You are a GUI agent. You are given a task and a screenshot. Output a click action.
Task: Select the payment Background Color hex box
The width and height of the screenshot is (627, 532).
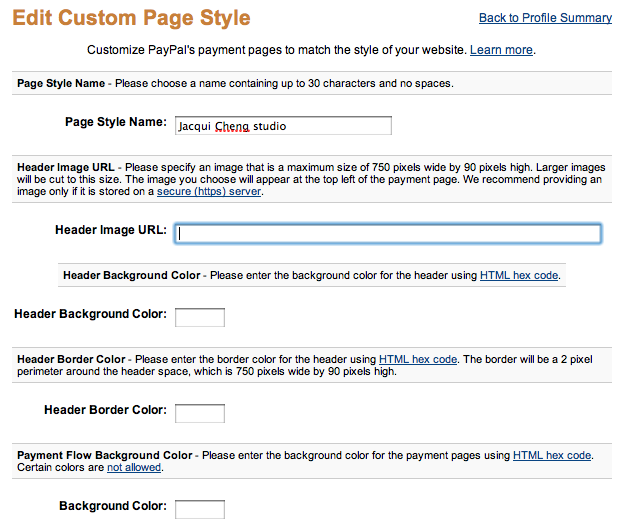click(200, 509)
